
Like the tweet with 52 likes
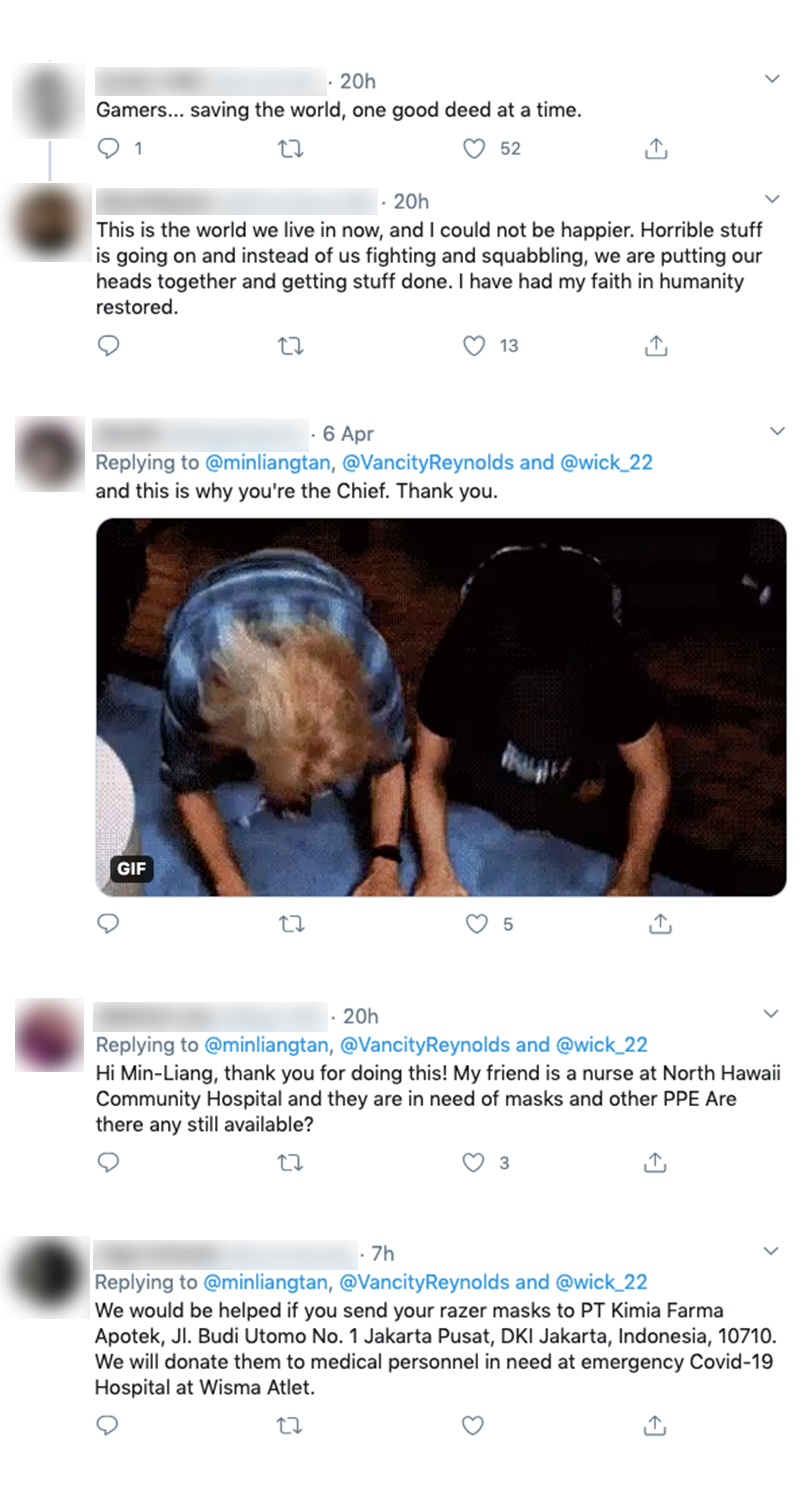[474, 149]
